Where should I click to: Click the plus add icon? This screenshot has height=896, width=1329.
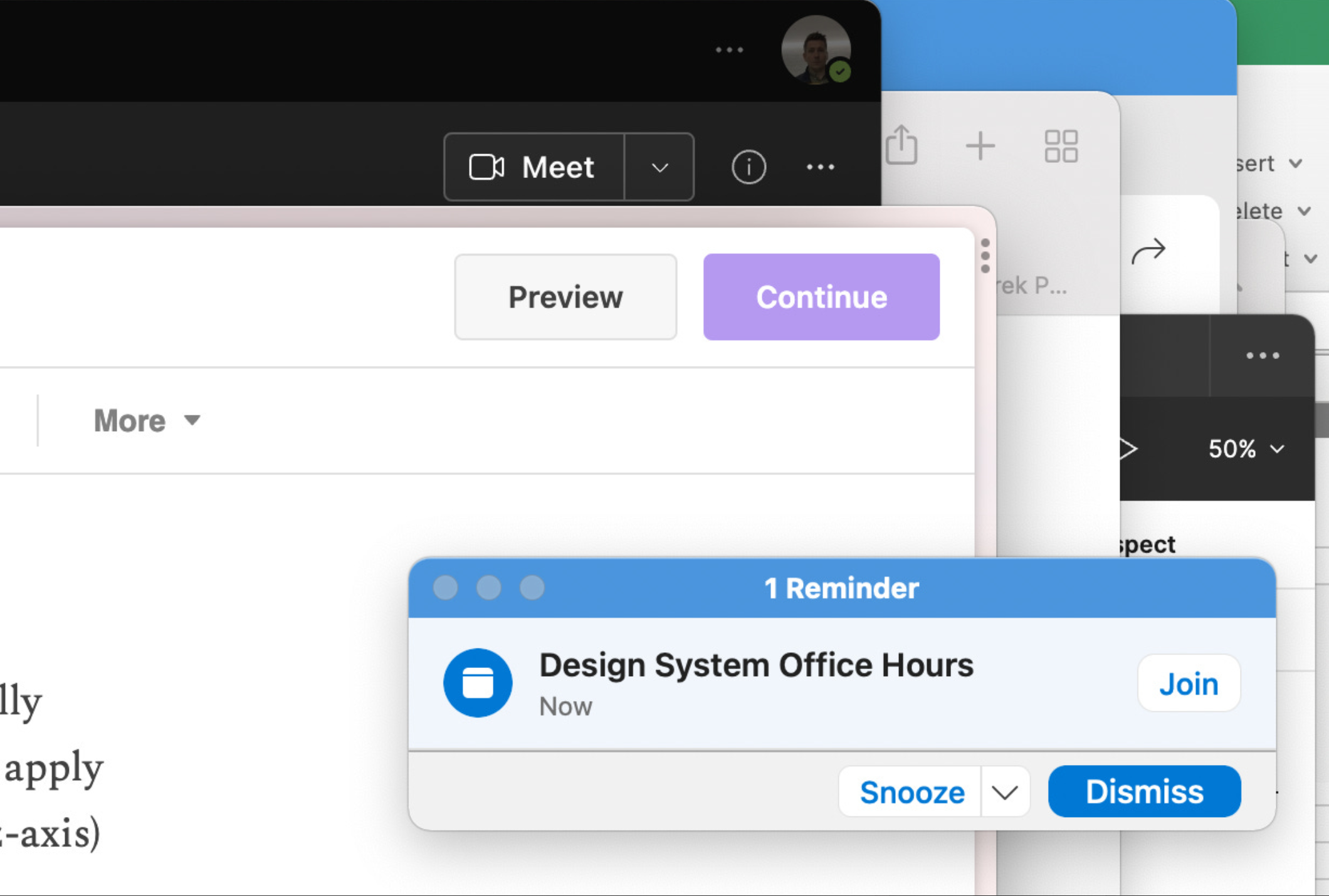click(980, 147)
